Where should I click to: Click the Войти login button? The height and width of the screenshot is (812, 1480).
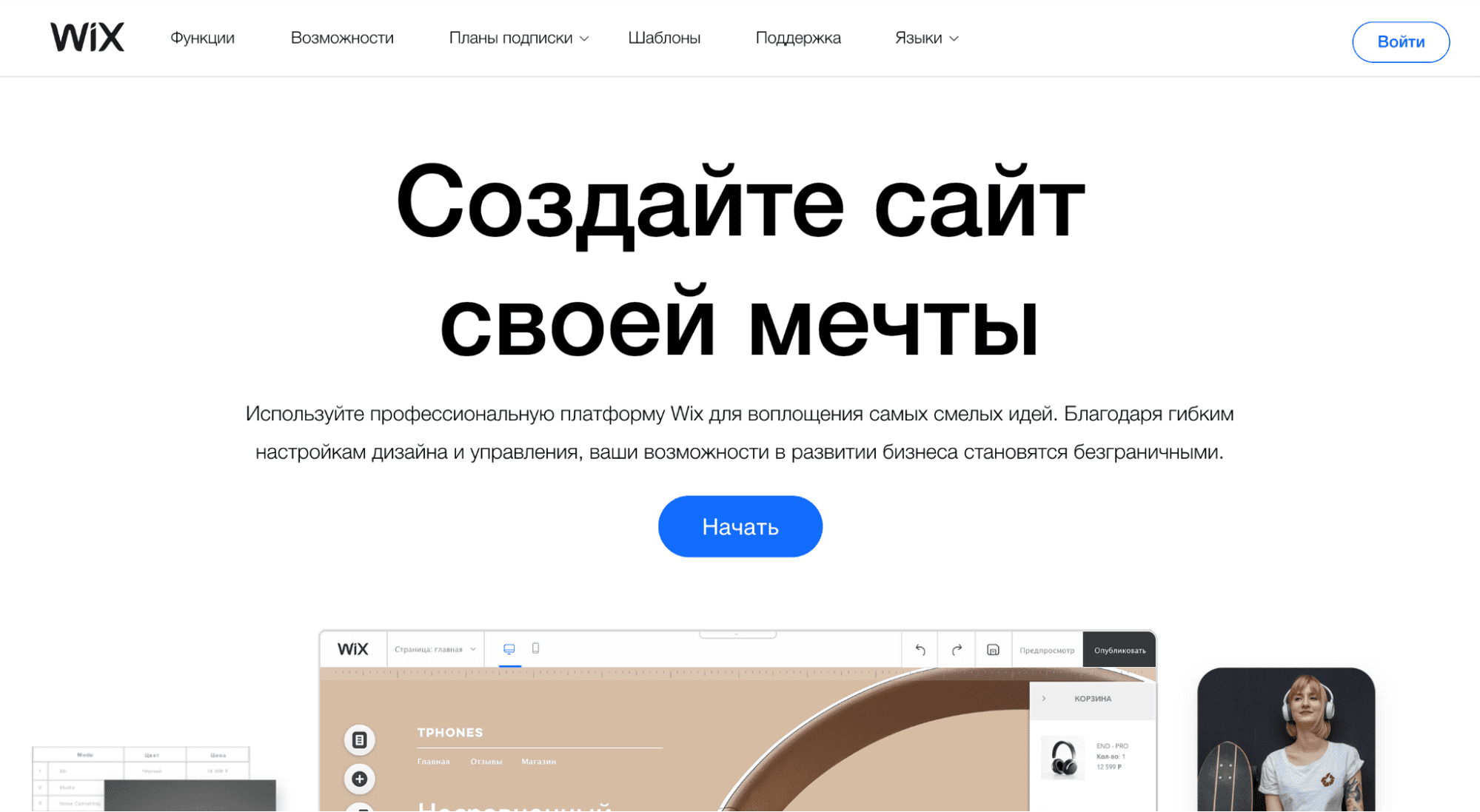(x=1401, y=42)
